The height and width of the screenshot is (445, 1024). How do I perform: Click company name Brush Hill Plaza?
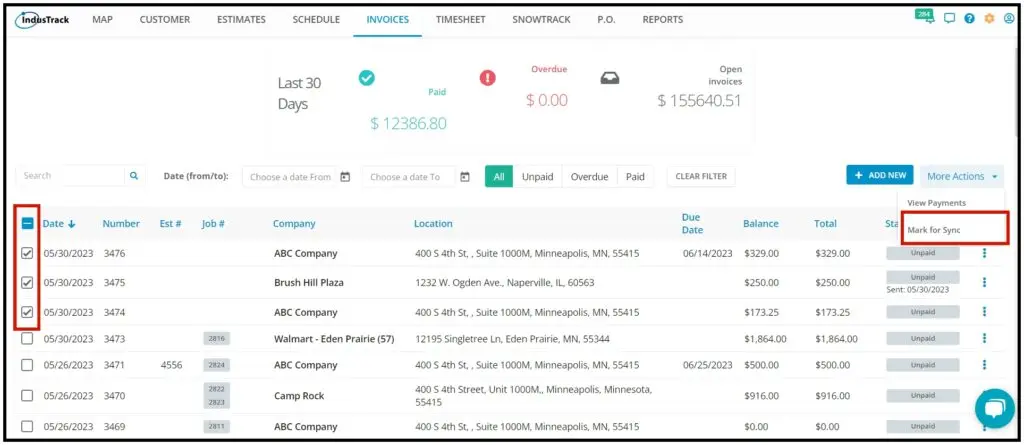309,283
